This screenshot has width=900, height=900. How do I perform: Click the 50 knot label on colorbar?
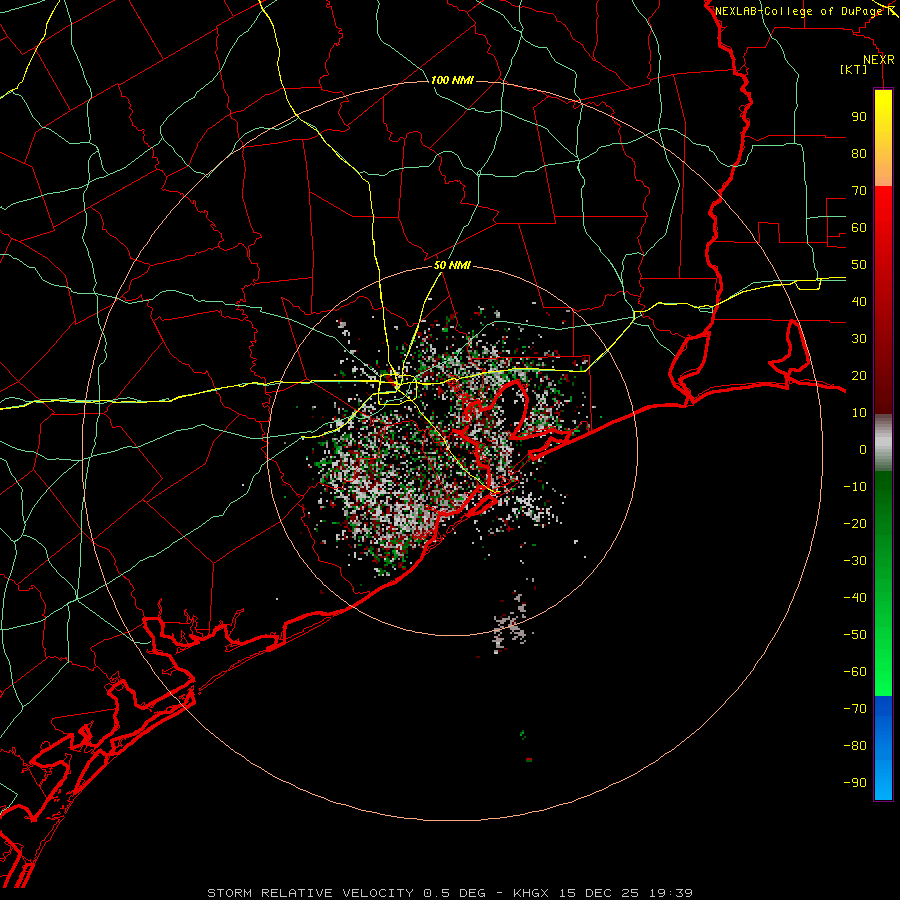click(859, 265)
